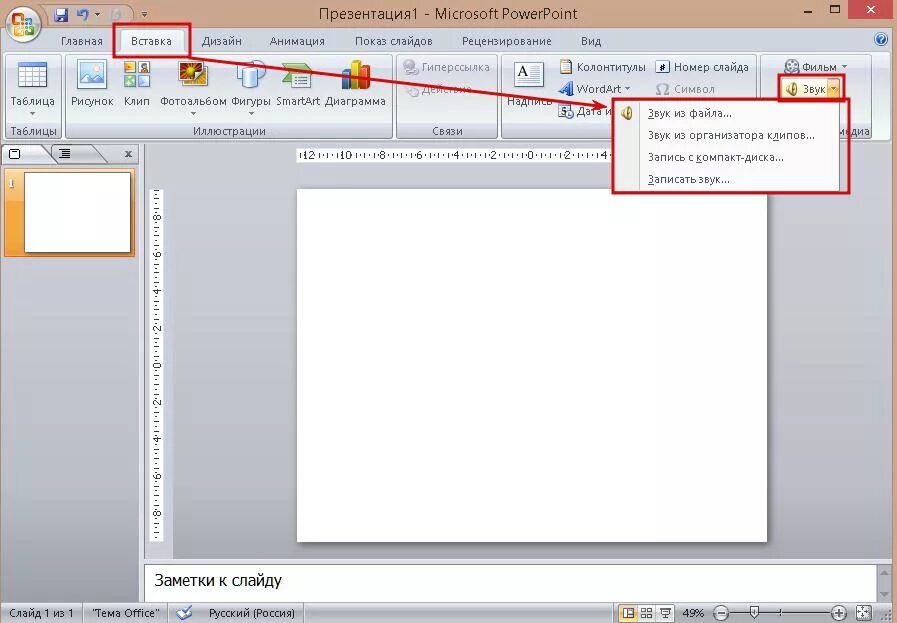Undo the last action
Viewport: 897px width, 623px height.
point(82,14)
